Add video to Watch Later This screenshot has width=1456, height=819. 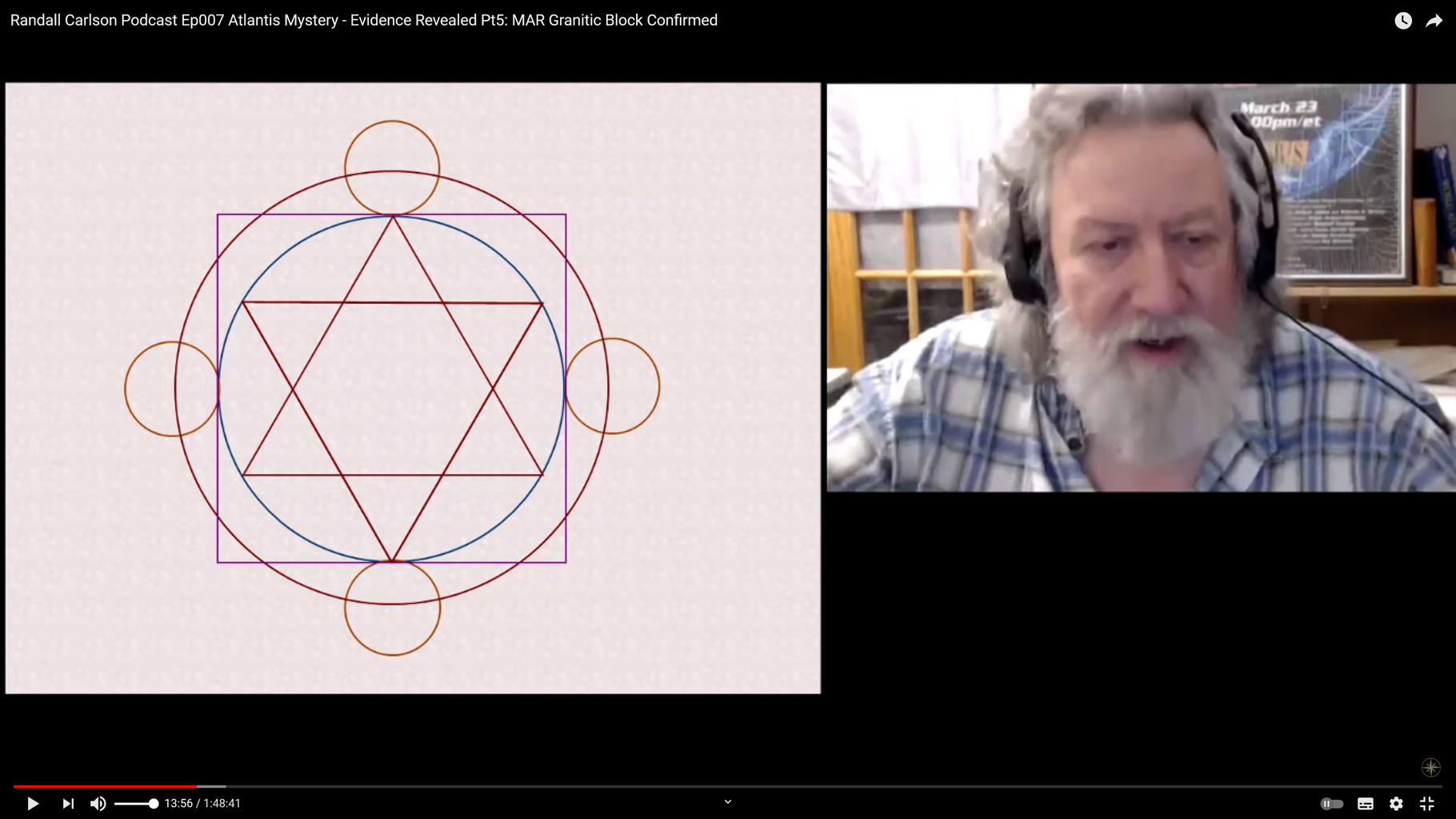tap(1403, 21)
